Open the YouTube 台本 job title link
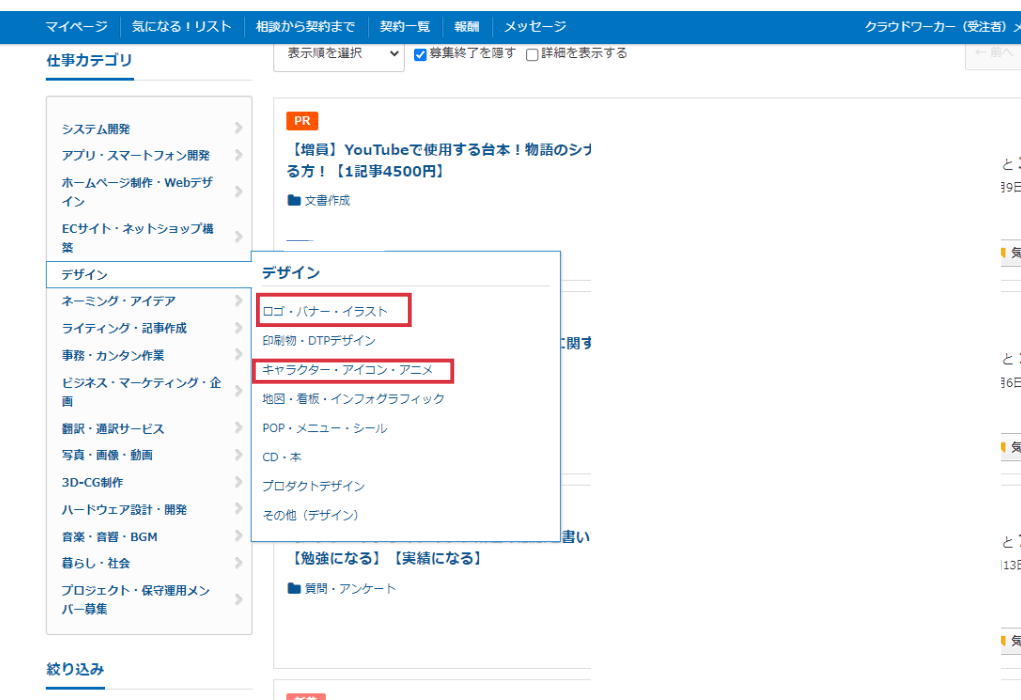Screen dimensions: 1021x700 430,160
